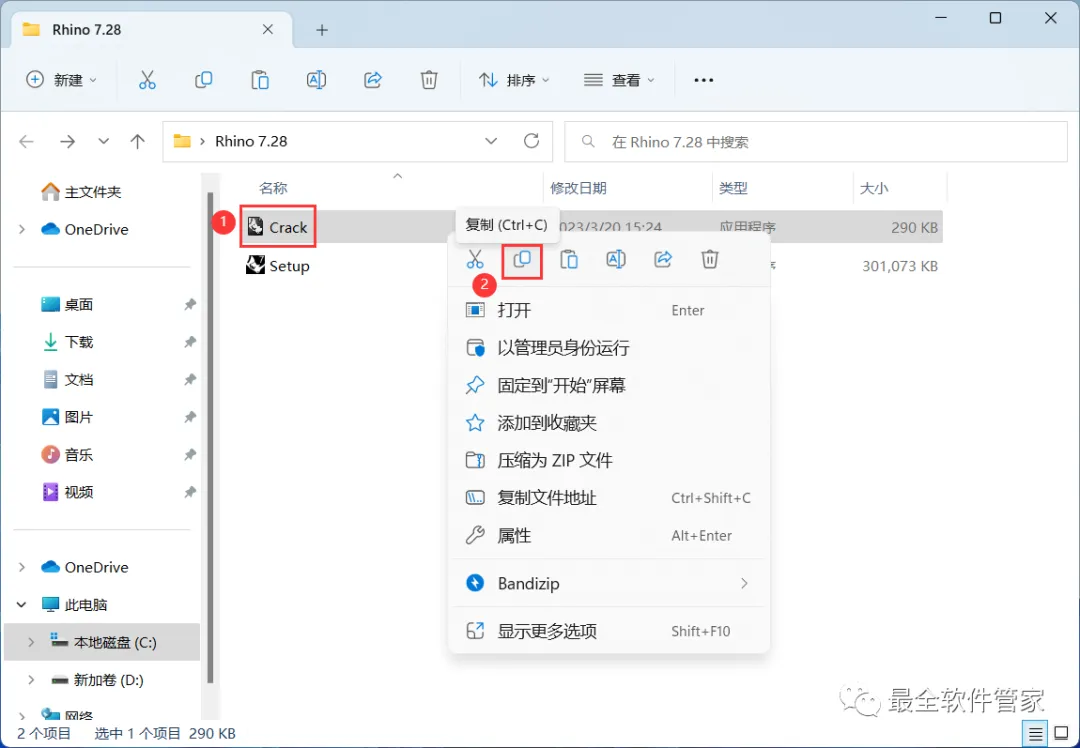Click the Share icon in the context menu

[663, 259]
